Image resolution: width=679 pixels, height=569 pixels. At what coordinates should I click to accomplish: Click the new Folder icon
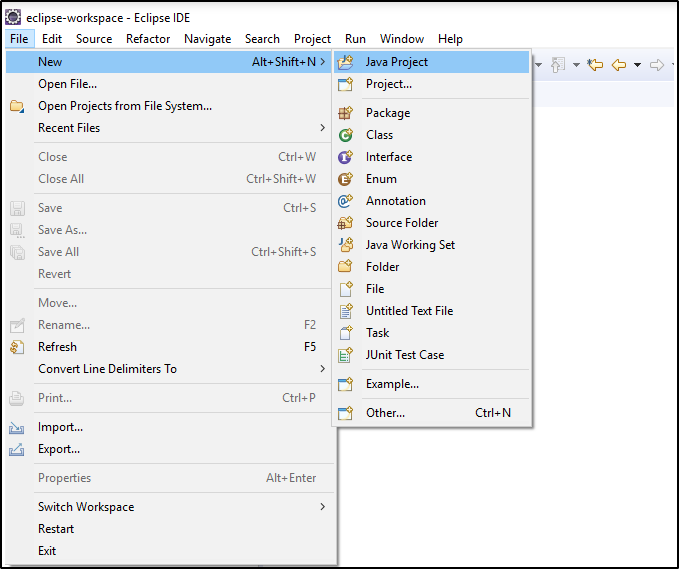point(345,267)
